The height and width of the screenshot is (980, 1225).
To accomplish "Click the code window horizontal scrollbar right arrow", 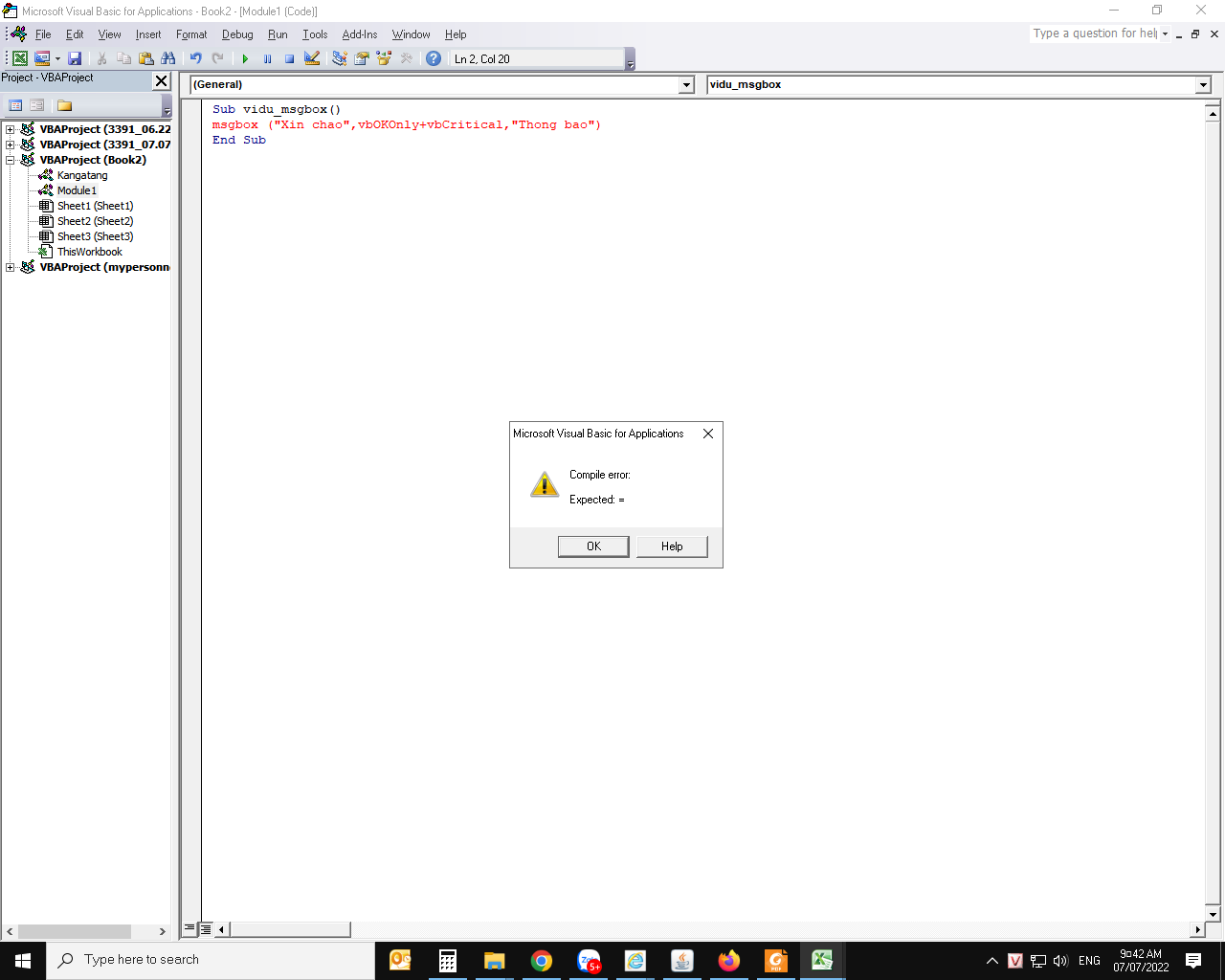I will [1197, 929].
